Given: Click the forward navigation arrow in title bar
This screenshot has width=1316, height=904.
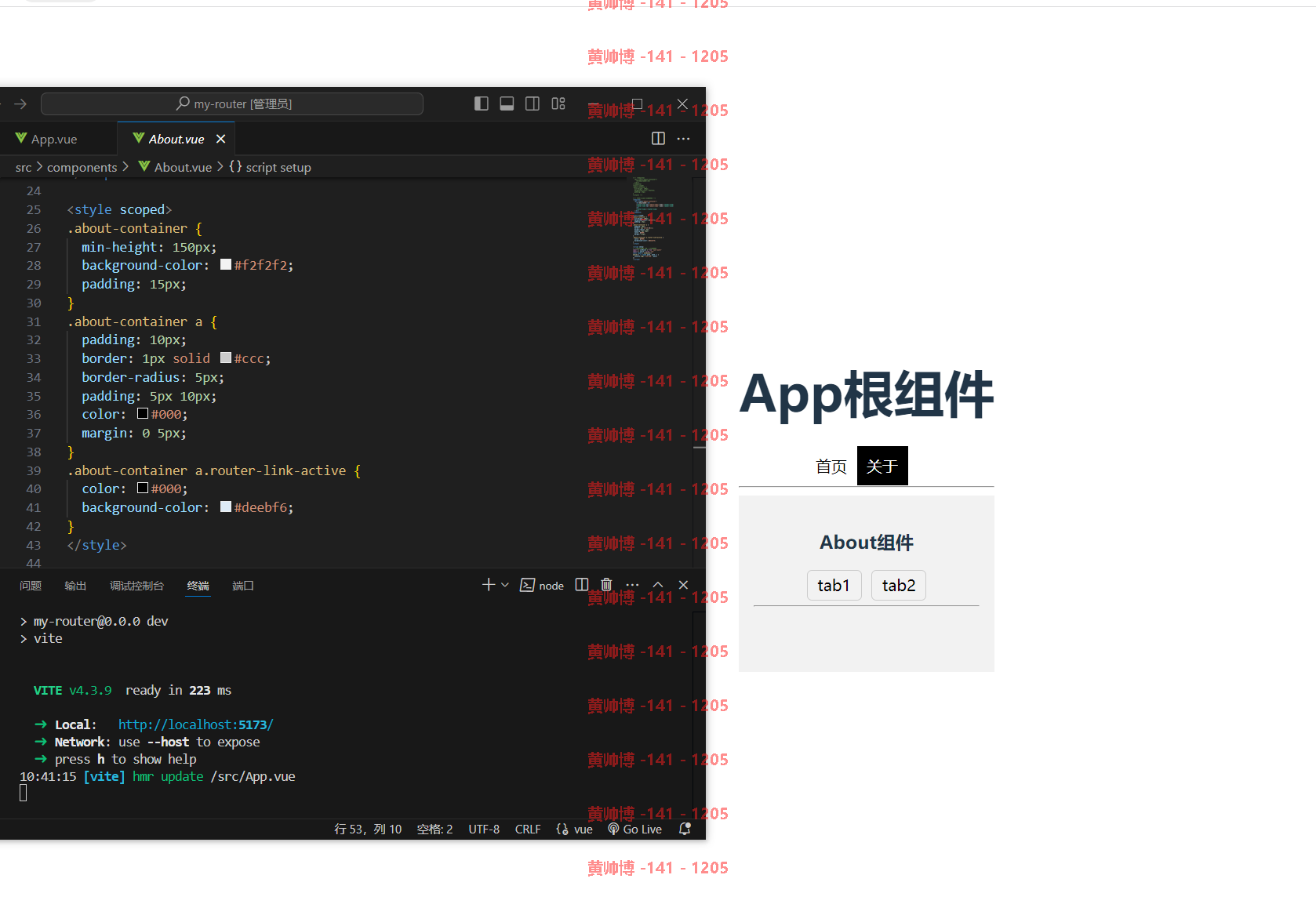Looking at the screenshot, I should (x=20, y=103).
